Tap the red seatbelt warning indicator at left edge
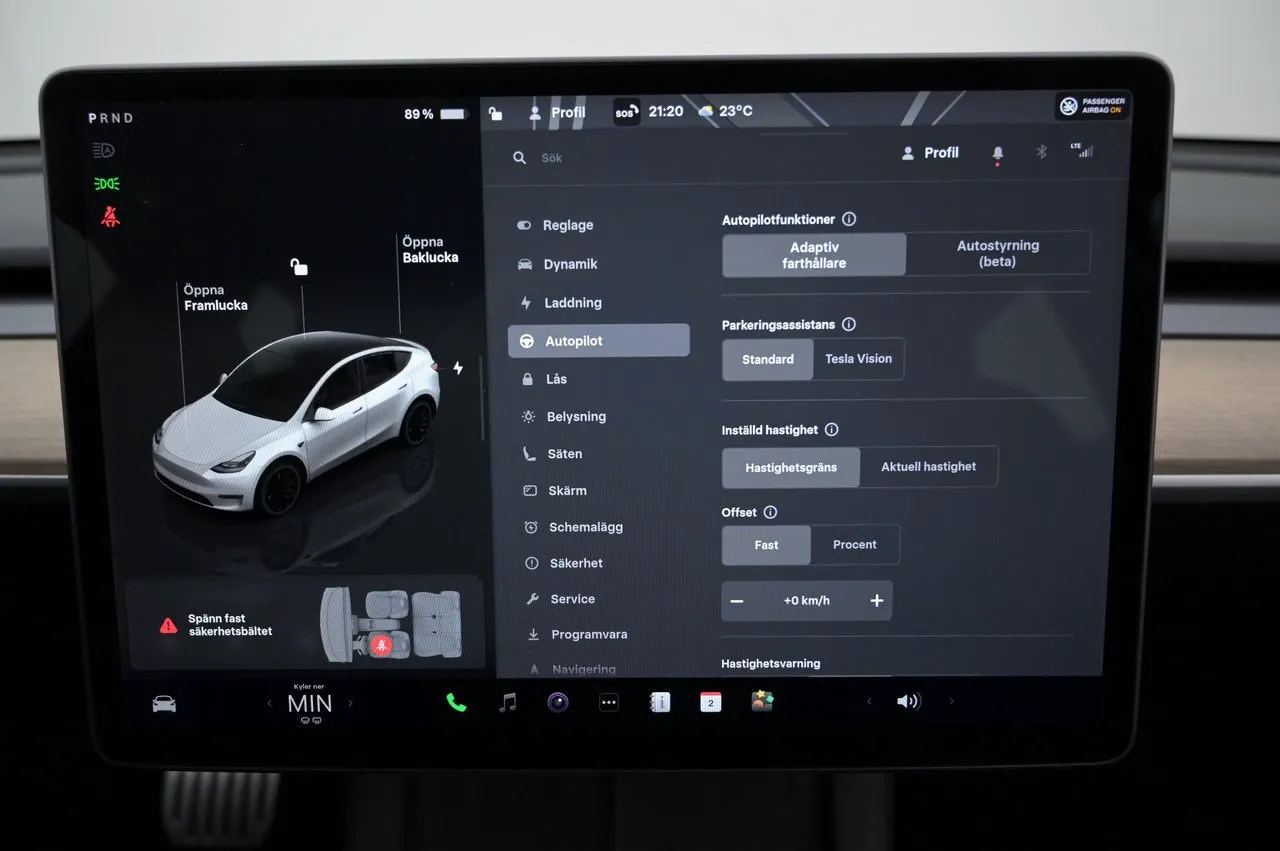1280x851 pixels. tap(111, 215)
